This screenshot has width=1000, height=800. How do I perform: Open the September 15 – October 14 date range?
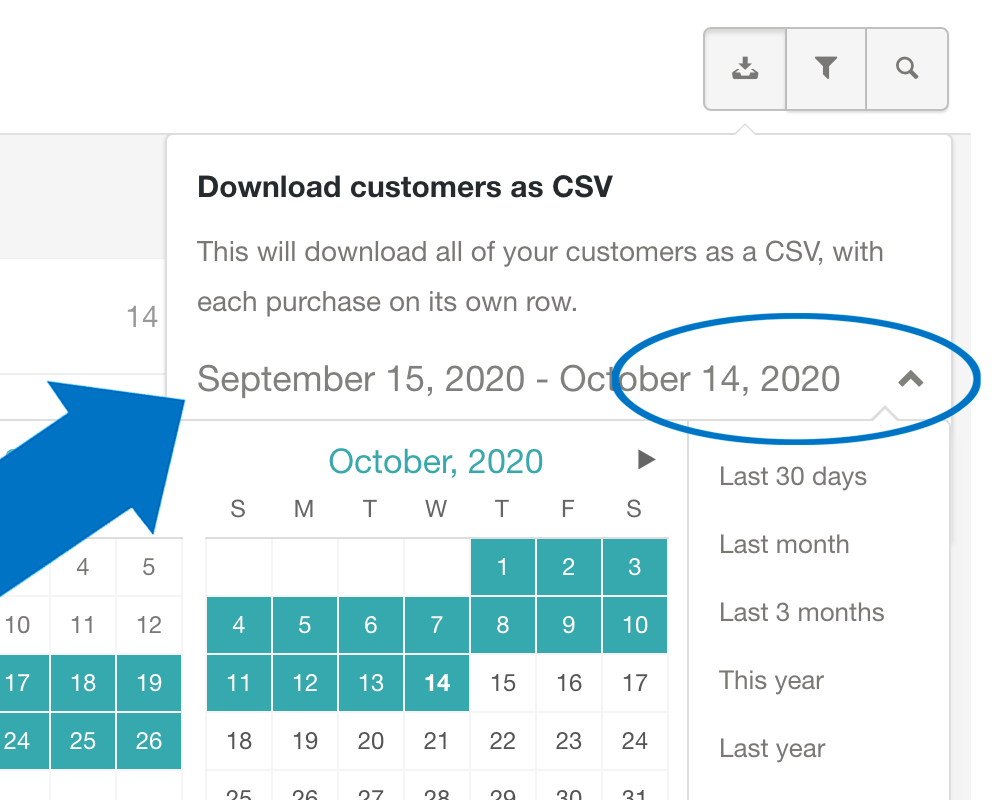tap(518, 379)
